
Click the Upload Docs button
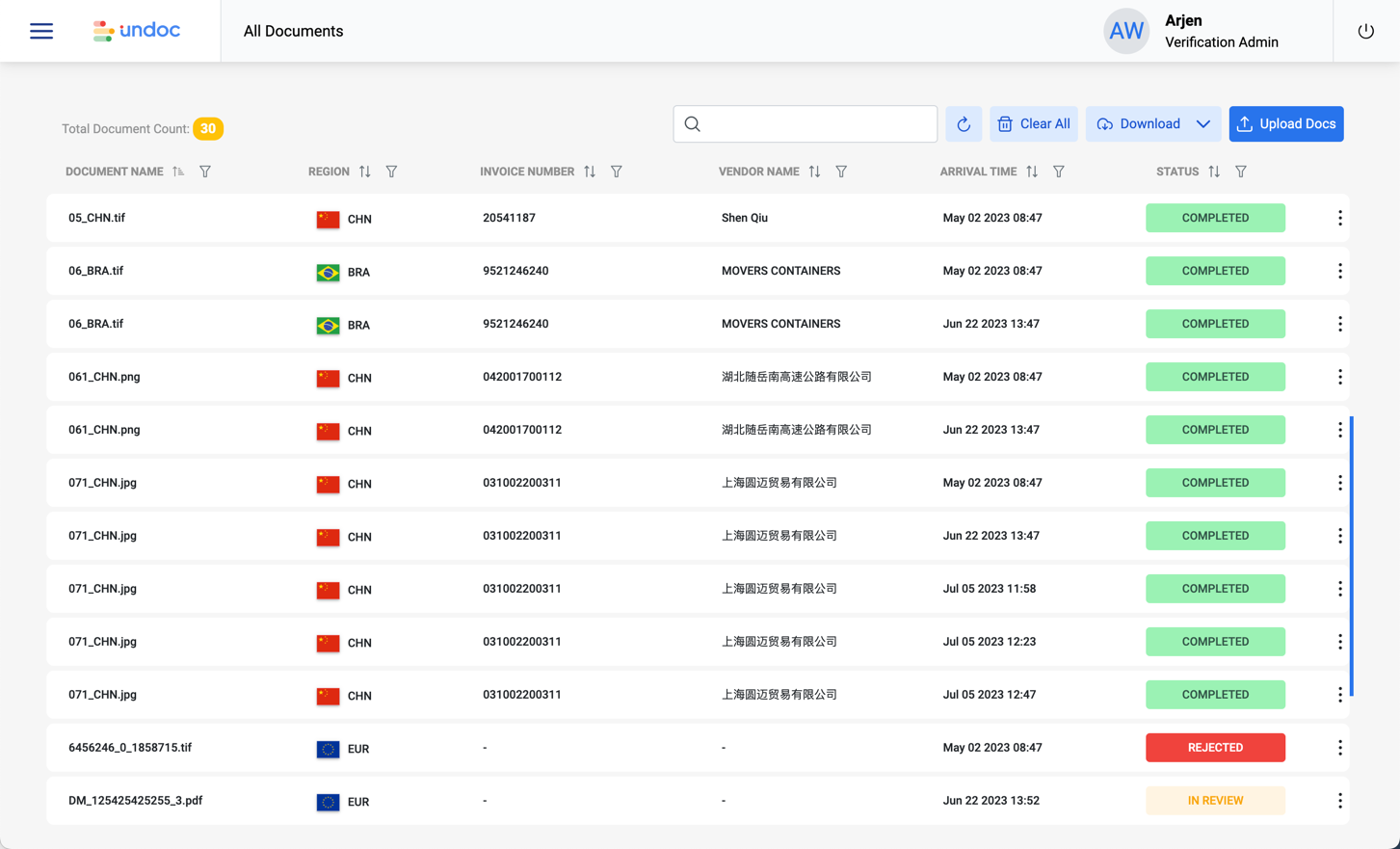pyautogui.click(x=1286, y=124)
